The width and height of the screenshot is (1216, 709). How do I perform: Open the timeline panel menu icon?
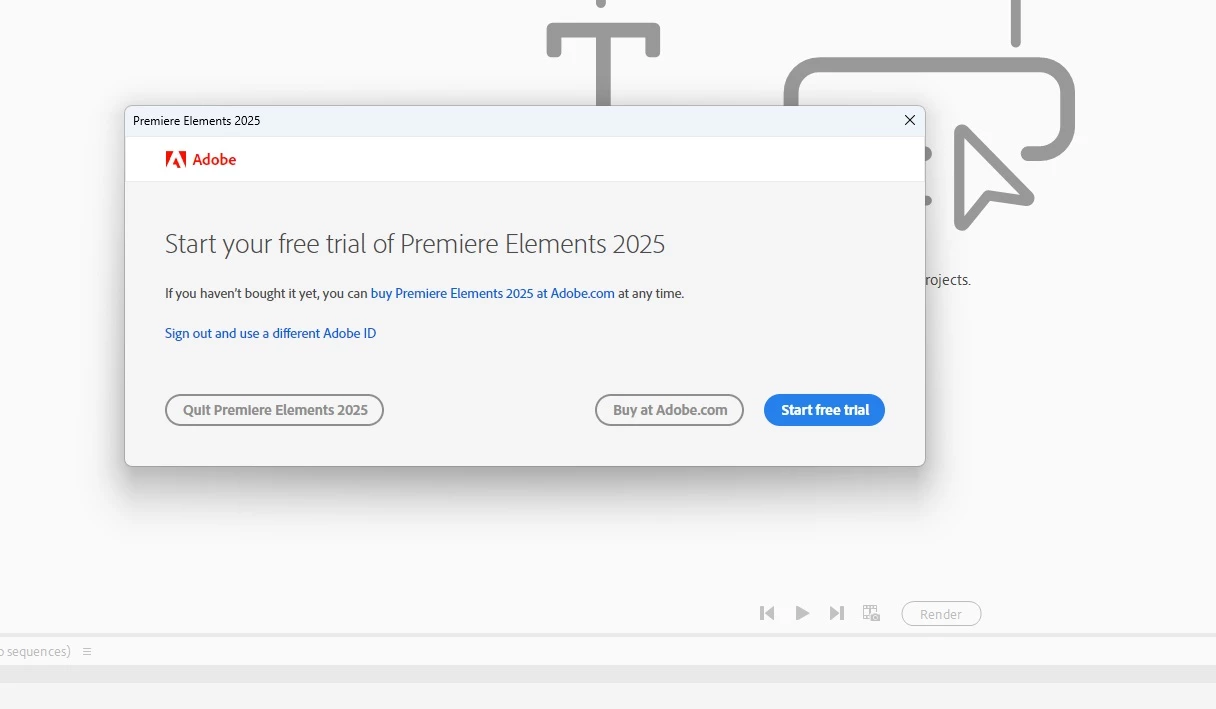[87, 651]
